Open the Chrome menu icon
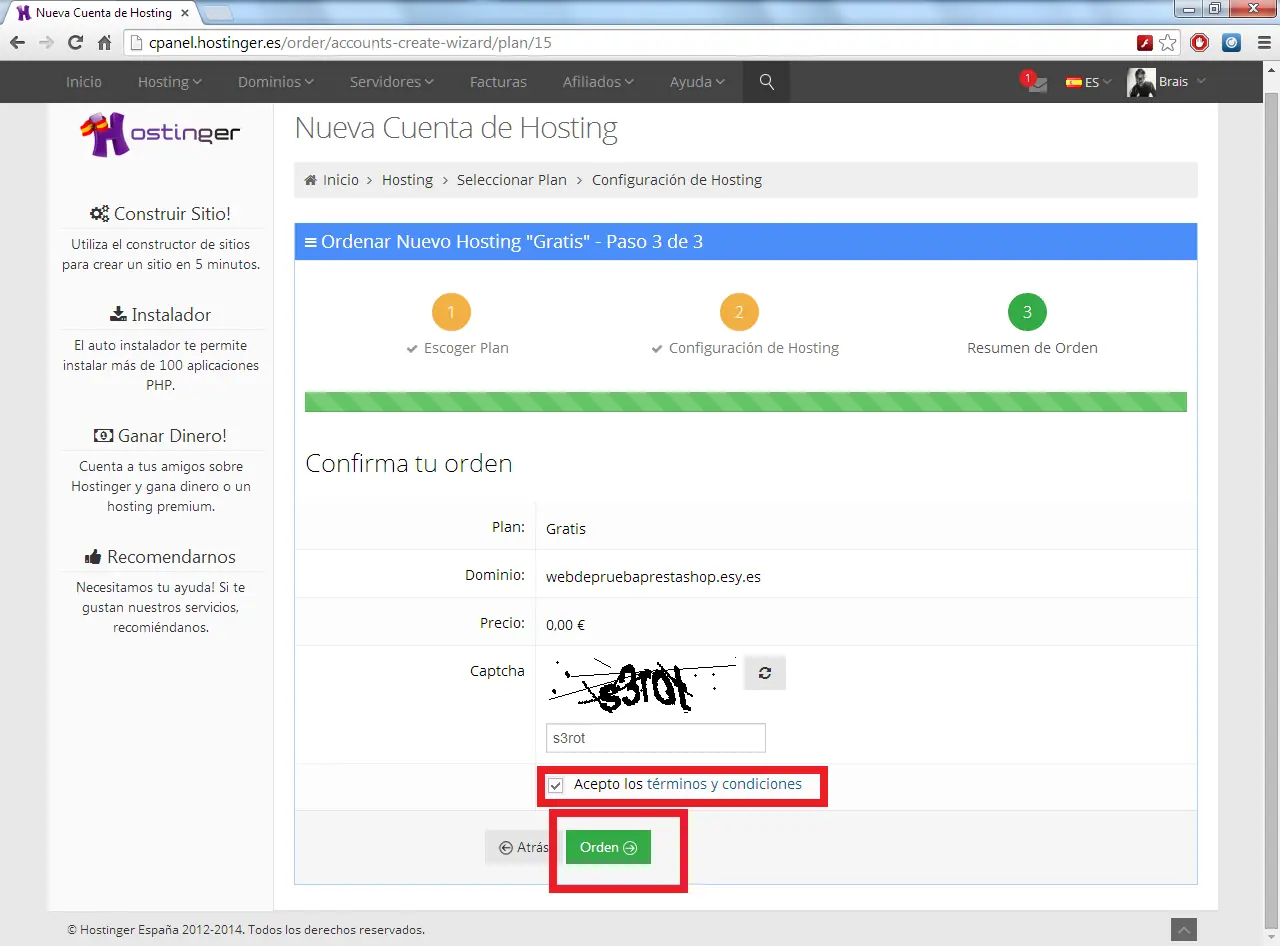 (1262, 43)
